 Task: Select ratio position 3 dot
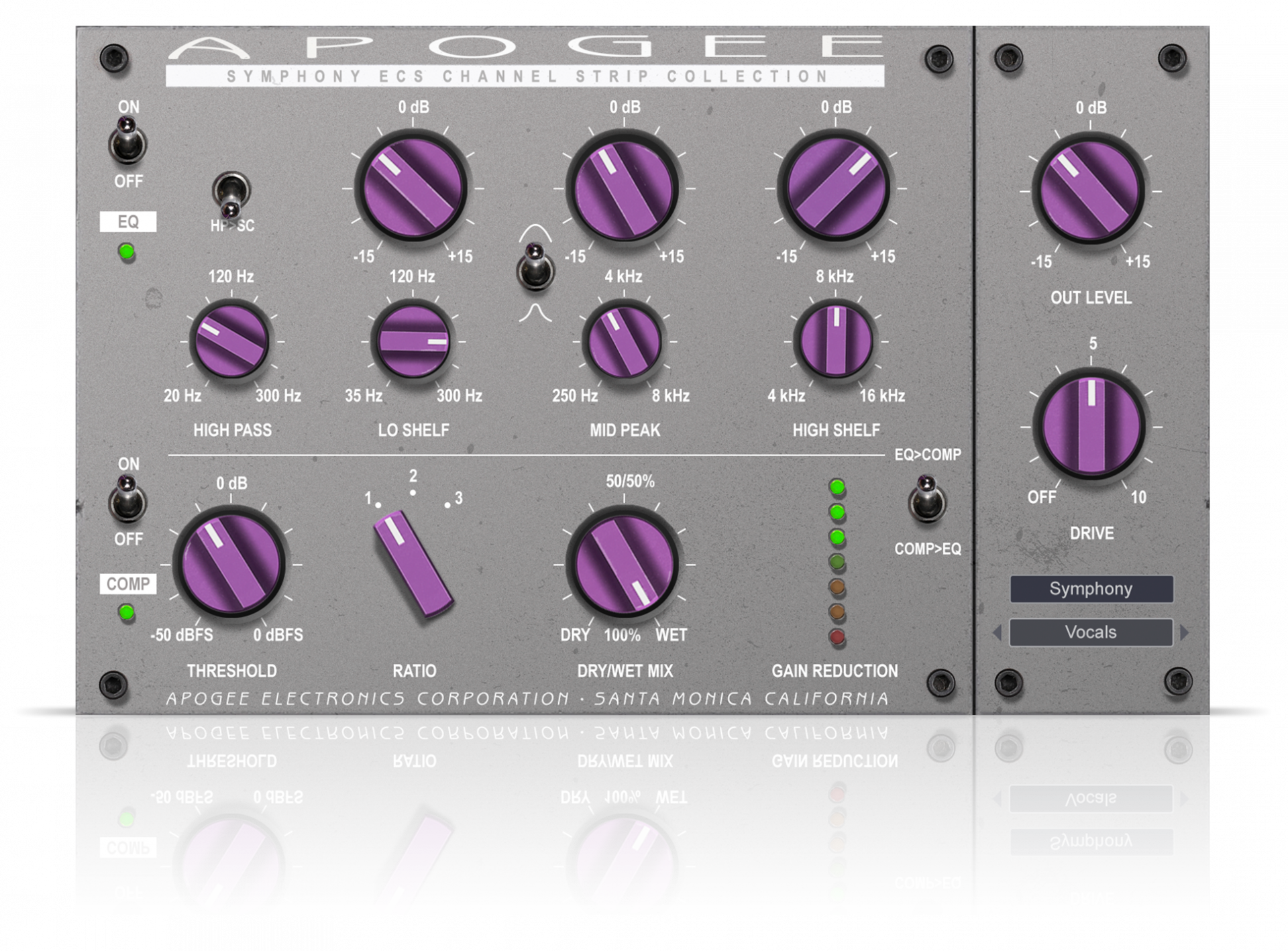(x=447, y=505)
